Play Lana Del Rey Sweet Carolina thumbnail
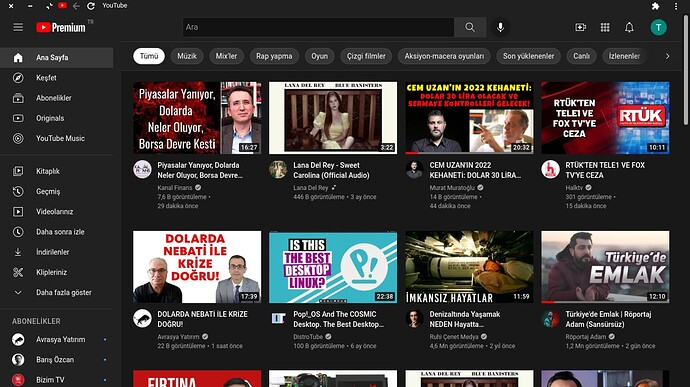Screen dimensions: 690x387 (333, 118)
